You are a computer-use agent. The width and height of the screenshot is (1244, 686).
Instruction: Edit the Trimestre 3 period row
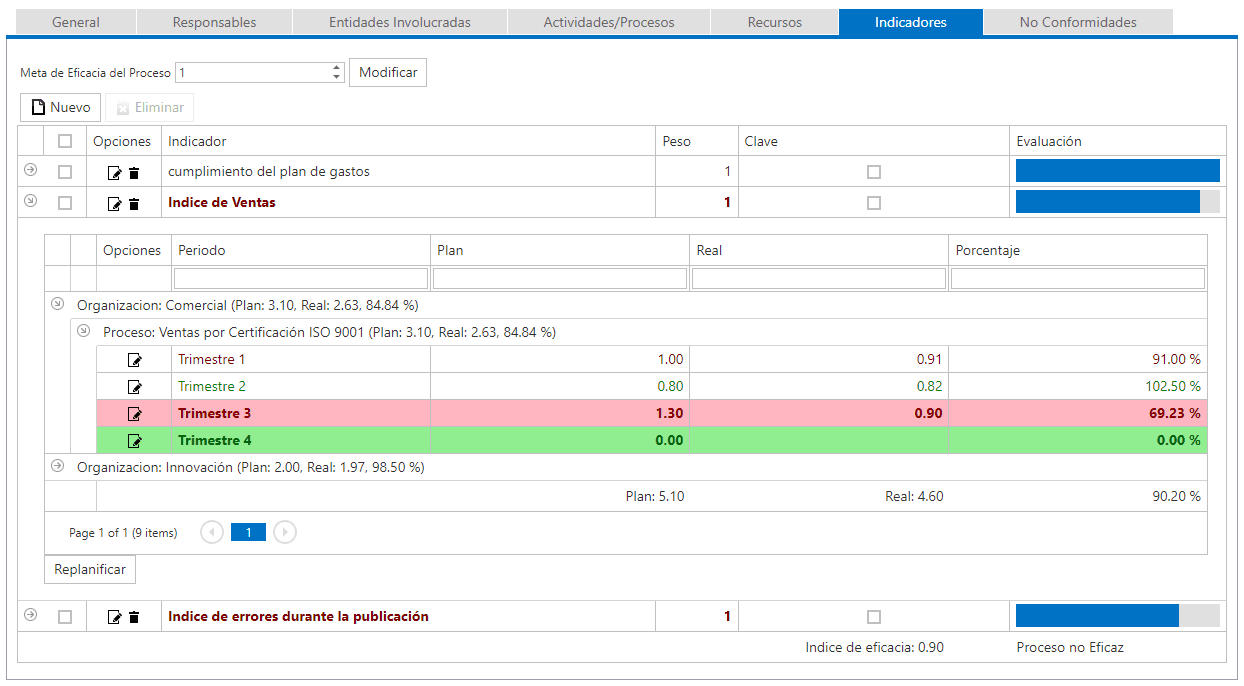(x=135, y=414)
